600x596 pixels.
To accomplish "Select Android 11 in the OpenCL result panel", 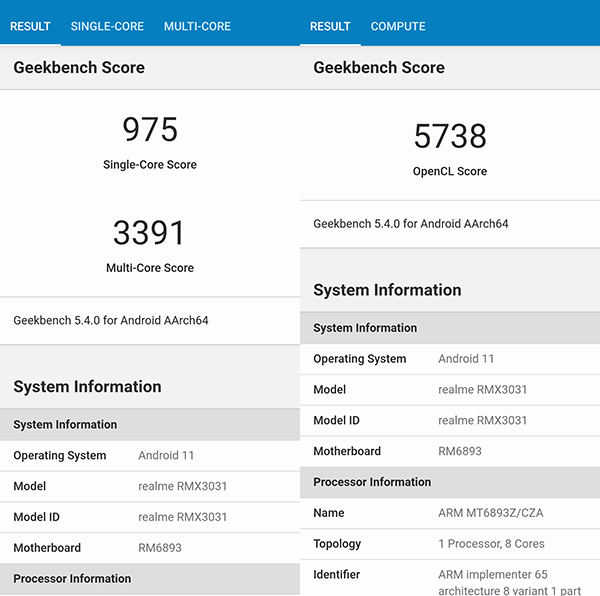I will 466,358.
